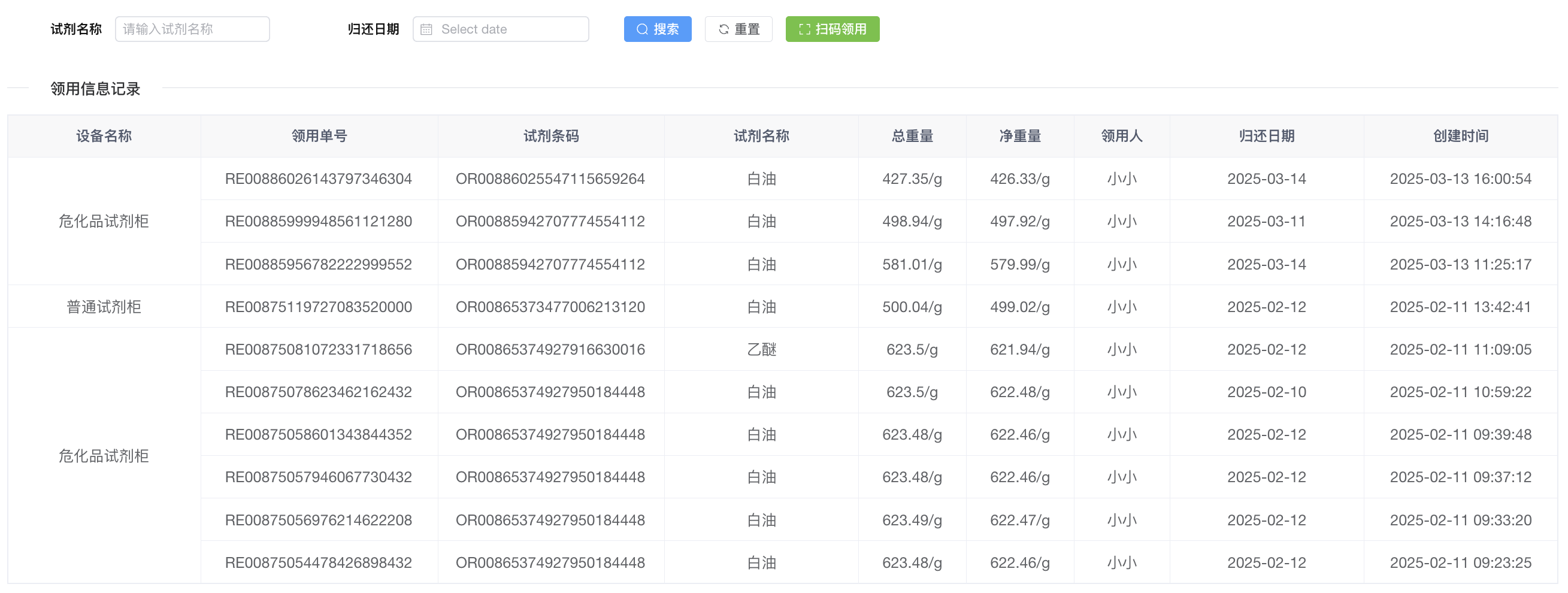Click creation time 2025-02-11 11:09:05

pos(1460,349)
